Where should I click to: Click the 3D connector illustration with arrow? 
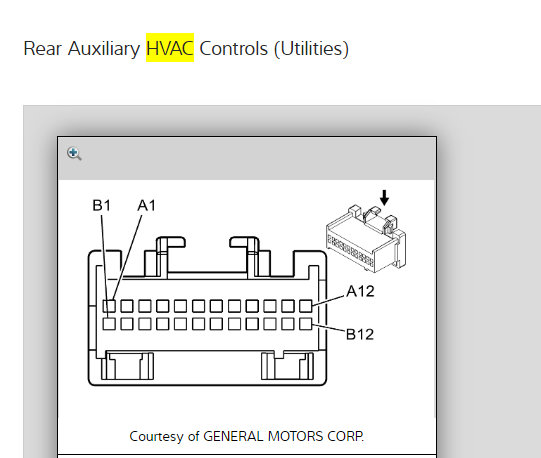tap(366, 231)
